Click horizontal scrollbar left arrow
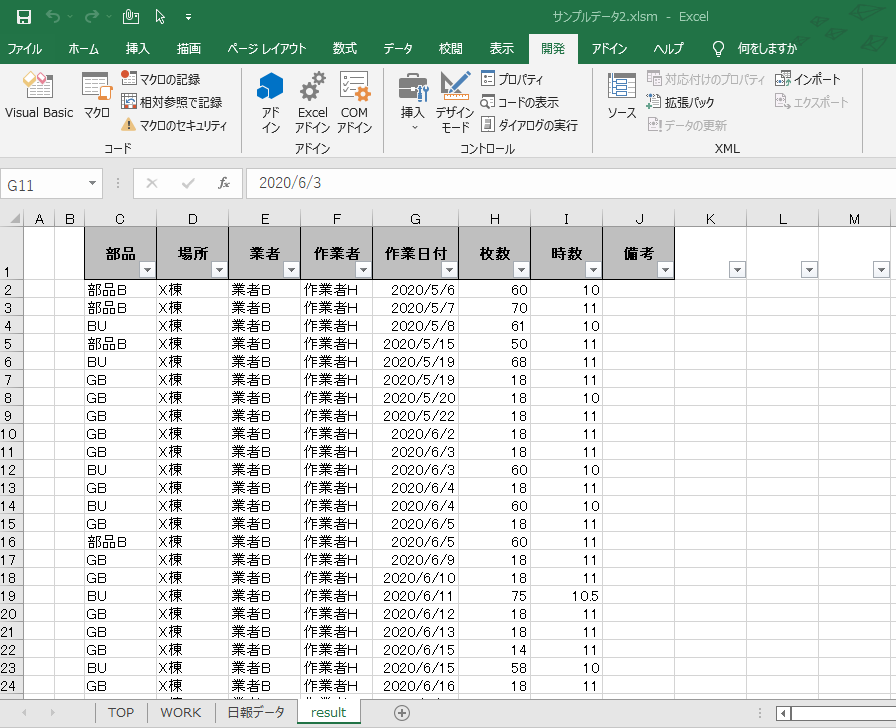The width and height of the screenshot is (896, 728). (783, 713)
